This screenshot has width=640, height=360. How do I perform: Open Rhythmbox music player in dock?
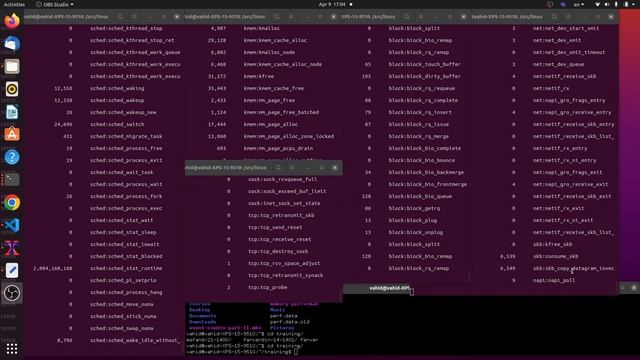(x=12, y=89)
